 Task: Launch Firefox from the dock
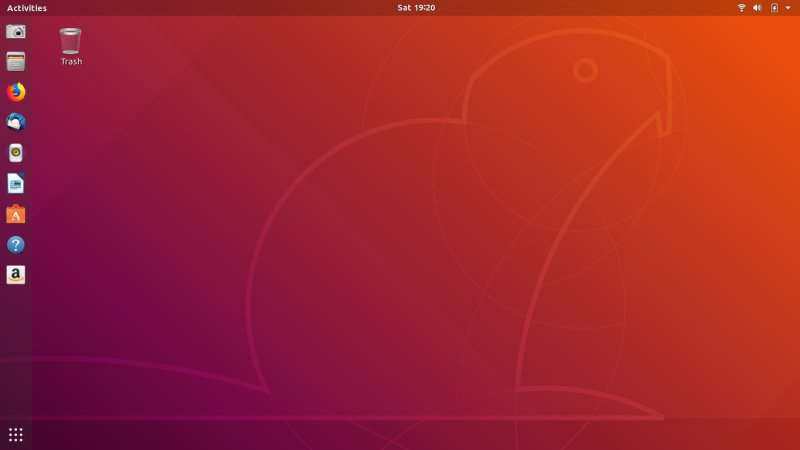tap(16, 92)
